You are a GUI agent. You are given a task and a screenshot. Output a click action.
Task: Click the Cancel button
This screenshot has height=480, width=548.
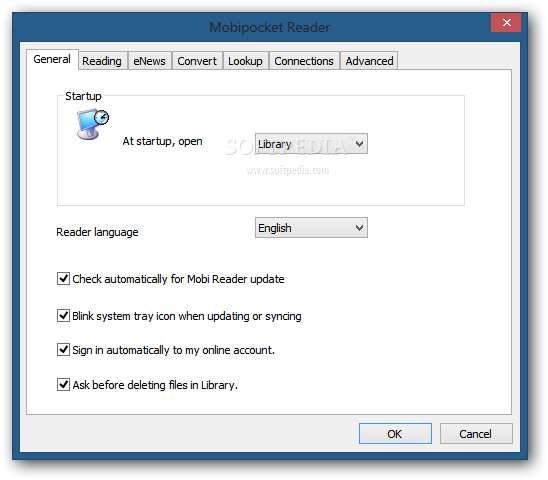[476, 434]
